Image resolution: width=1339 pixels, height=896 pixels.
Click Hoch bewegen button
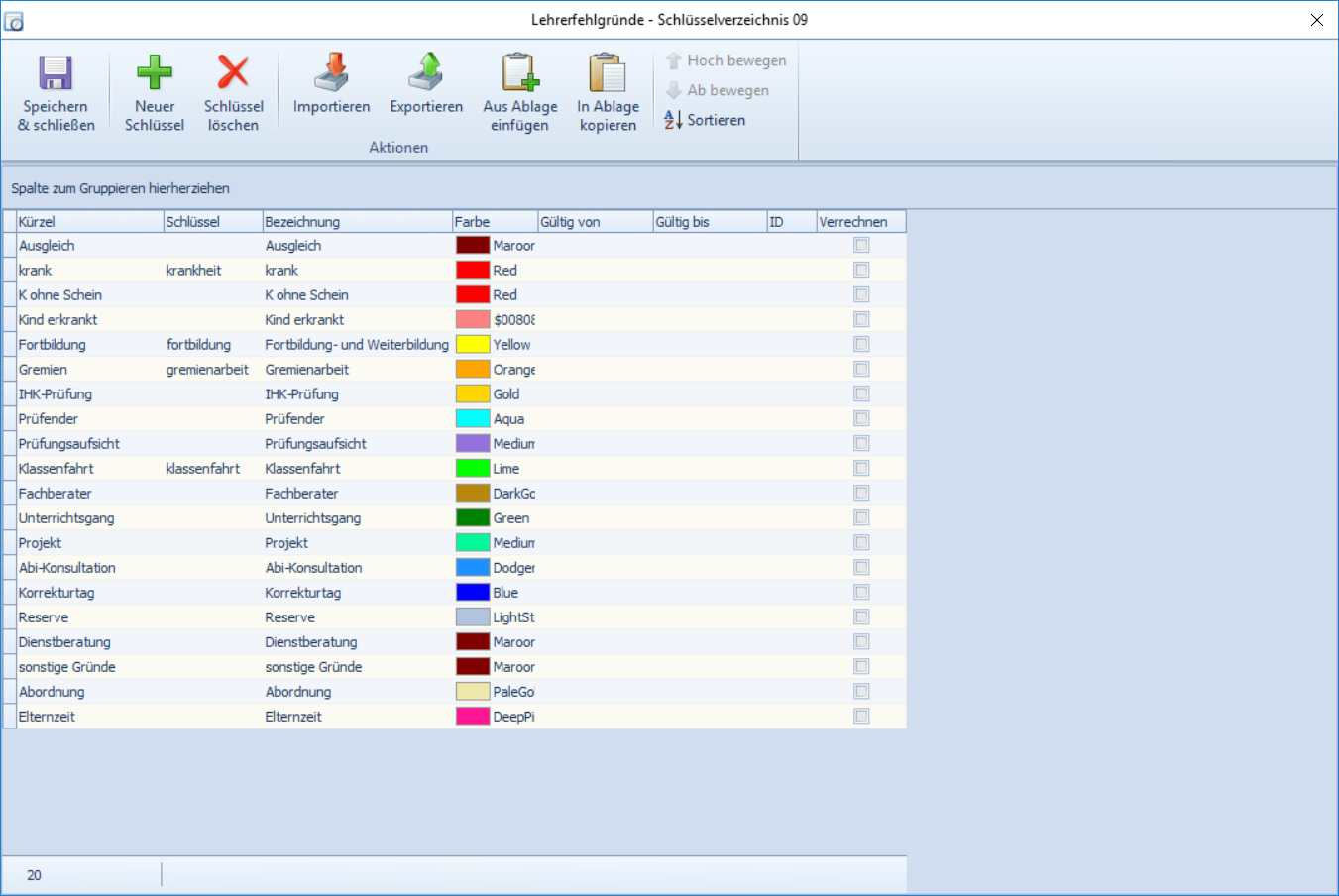coord(725,60)
